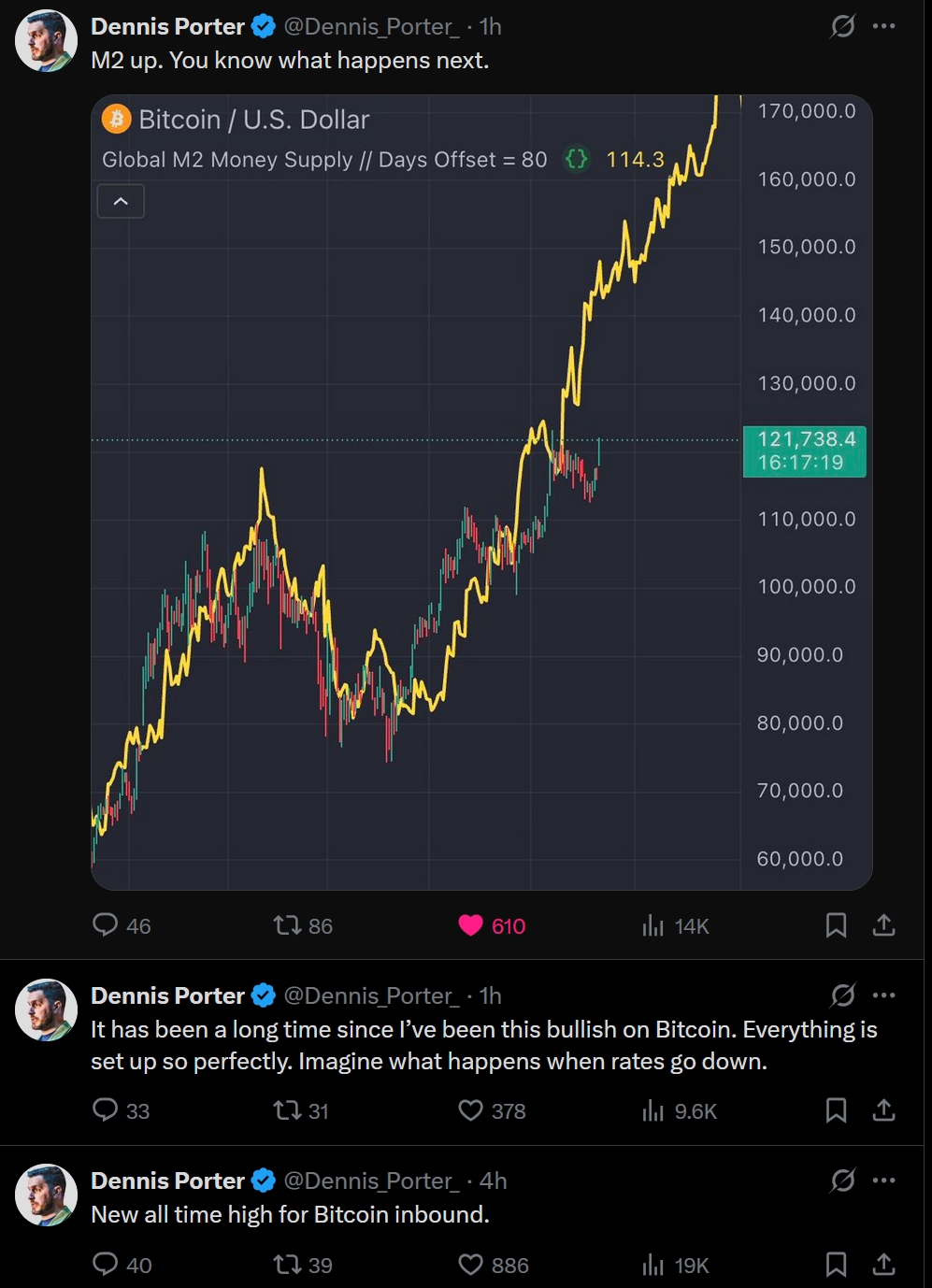
Task: Reply to the M2 chart tweet
Action: 106,925
